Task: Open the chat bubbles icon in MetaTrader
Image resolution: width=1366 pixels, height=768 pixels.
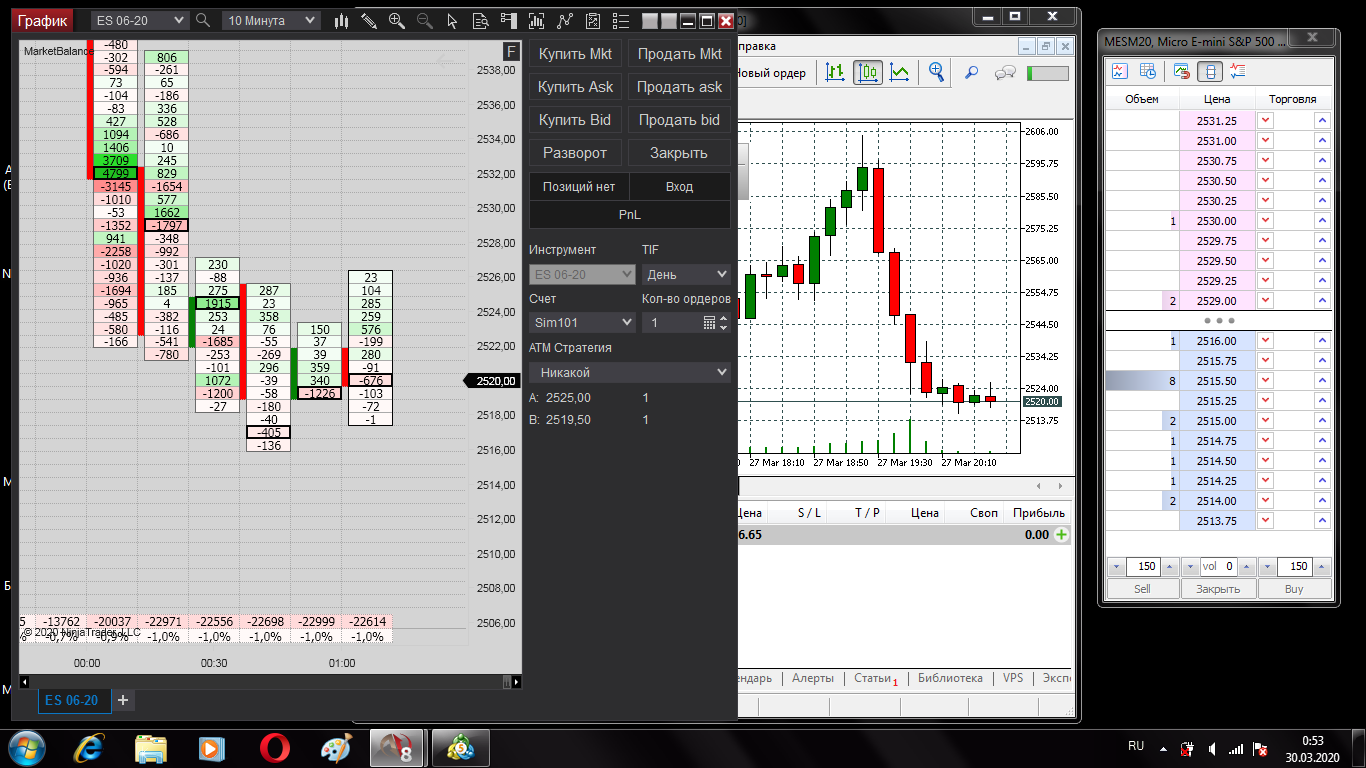Action: click(1005, 72)
